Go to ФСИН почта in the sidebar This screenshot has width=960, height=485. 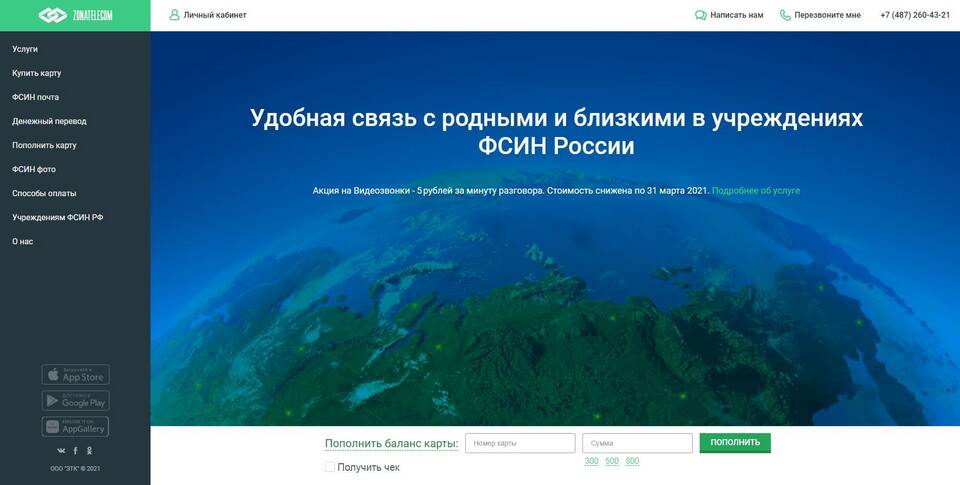(x=36, y=97)
